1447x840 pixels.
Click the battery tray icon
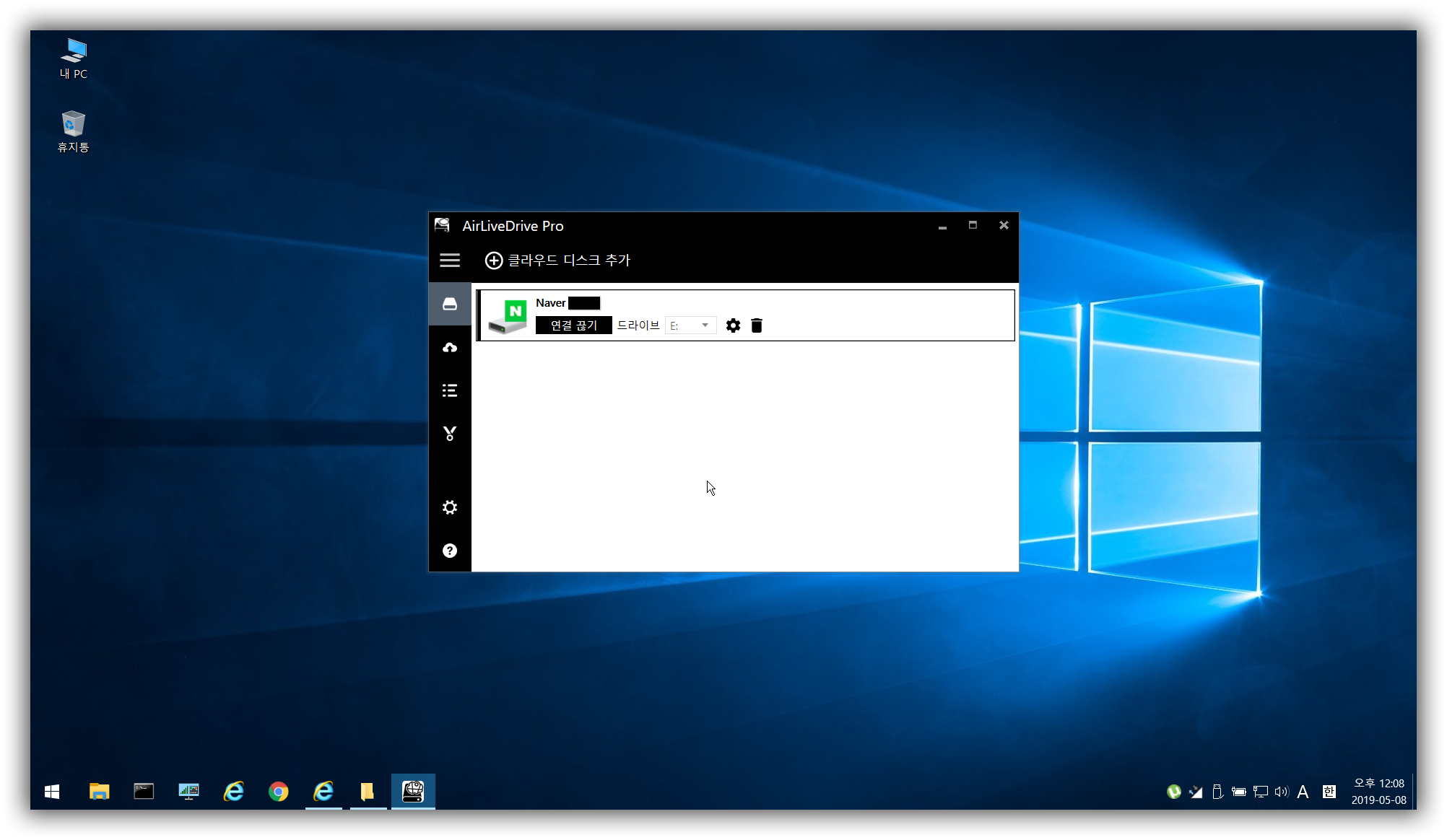pyautogui.click(x=1239, y=792)
